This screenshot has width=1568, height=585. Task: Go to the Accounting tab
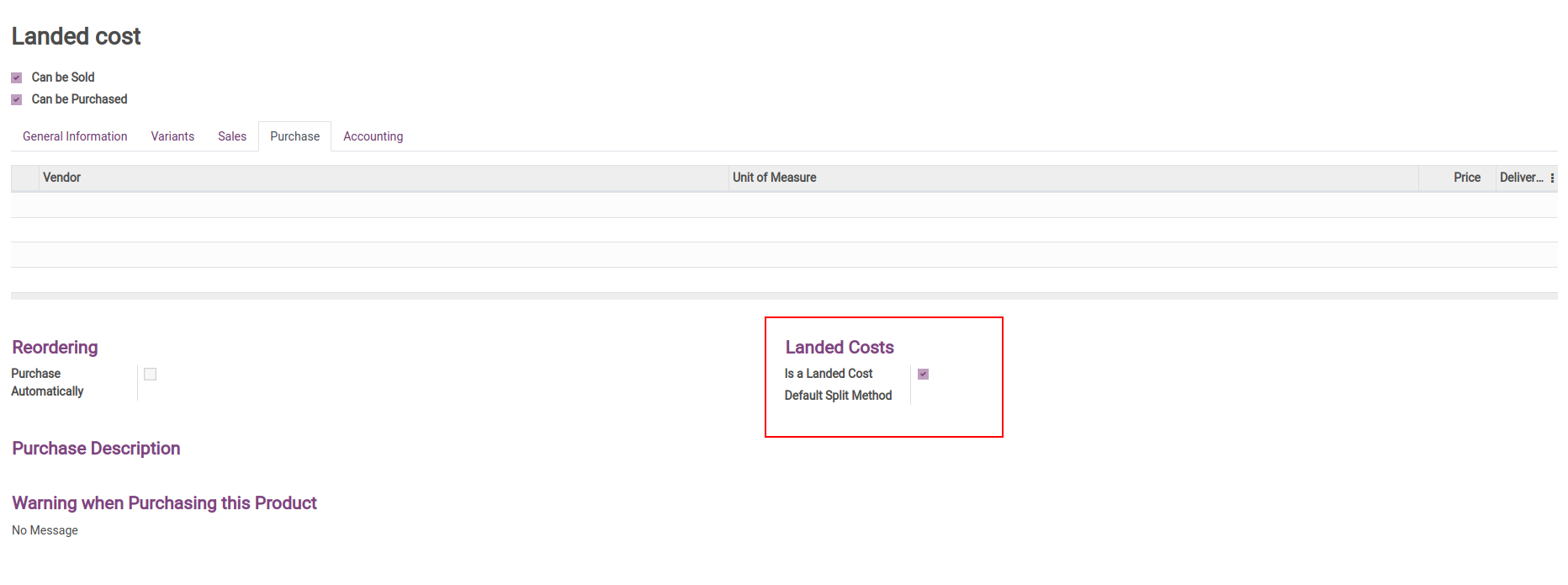373,136
